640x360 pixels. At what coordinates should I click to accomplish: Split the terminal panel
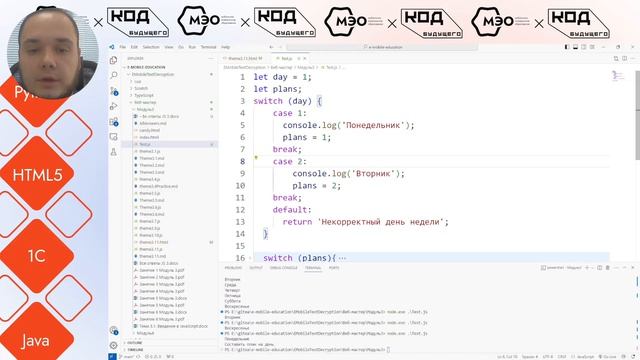tap(600, 268)
